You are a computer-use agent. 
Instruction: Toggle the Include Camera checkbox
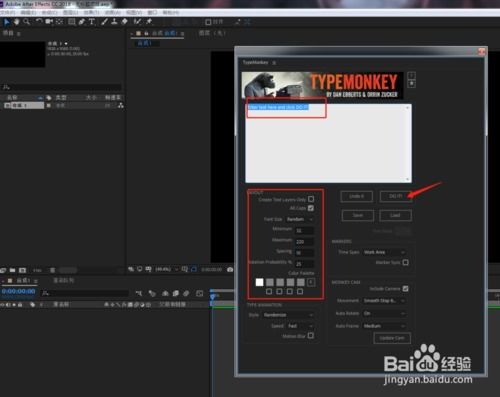point(405,288)
